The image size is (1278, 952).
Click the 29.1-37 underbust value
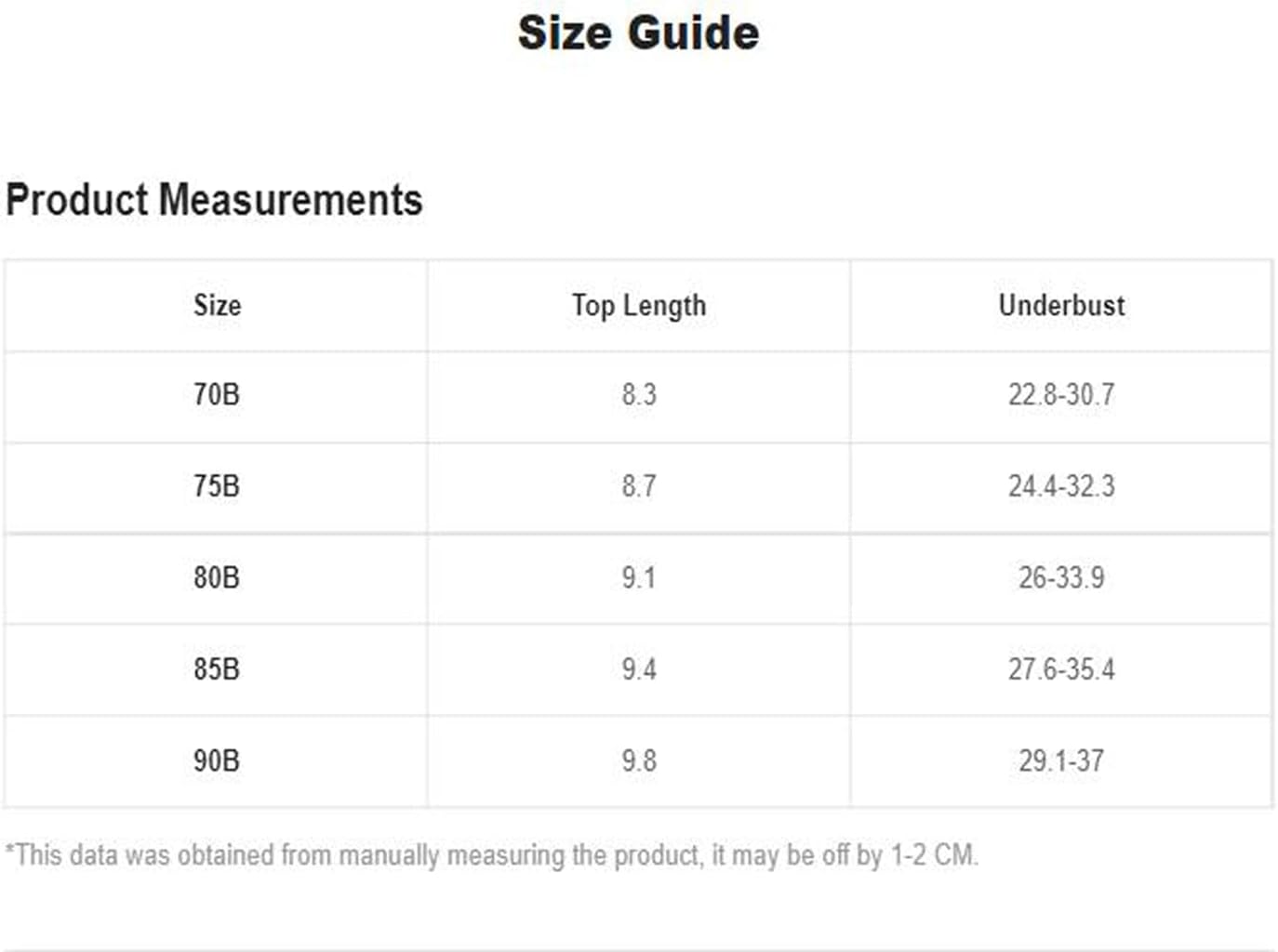coord(1061,760)
